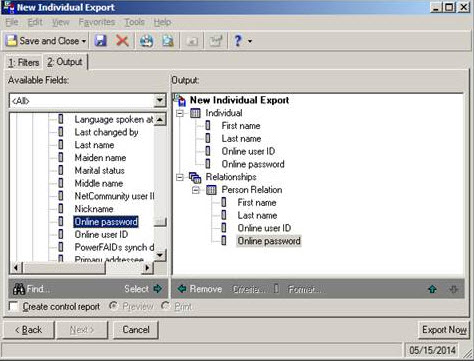Viewport: 474px width, 361px height.
Task: Select Online user ID under Individual
Action: [248, 151]
